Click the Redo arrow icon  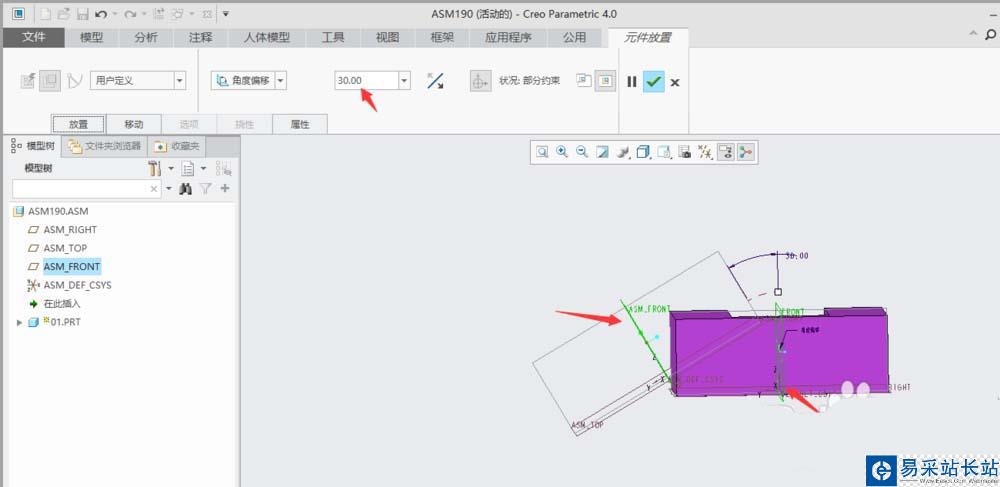(x=132, y=13)
